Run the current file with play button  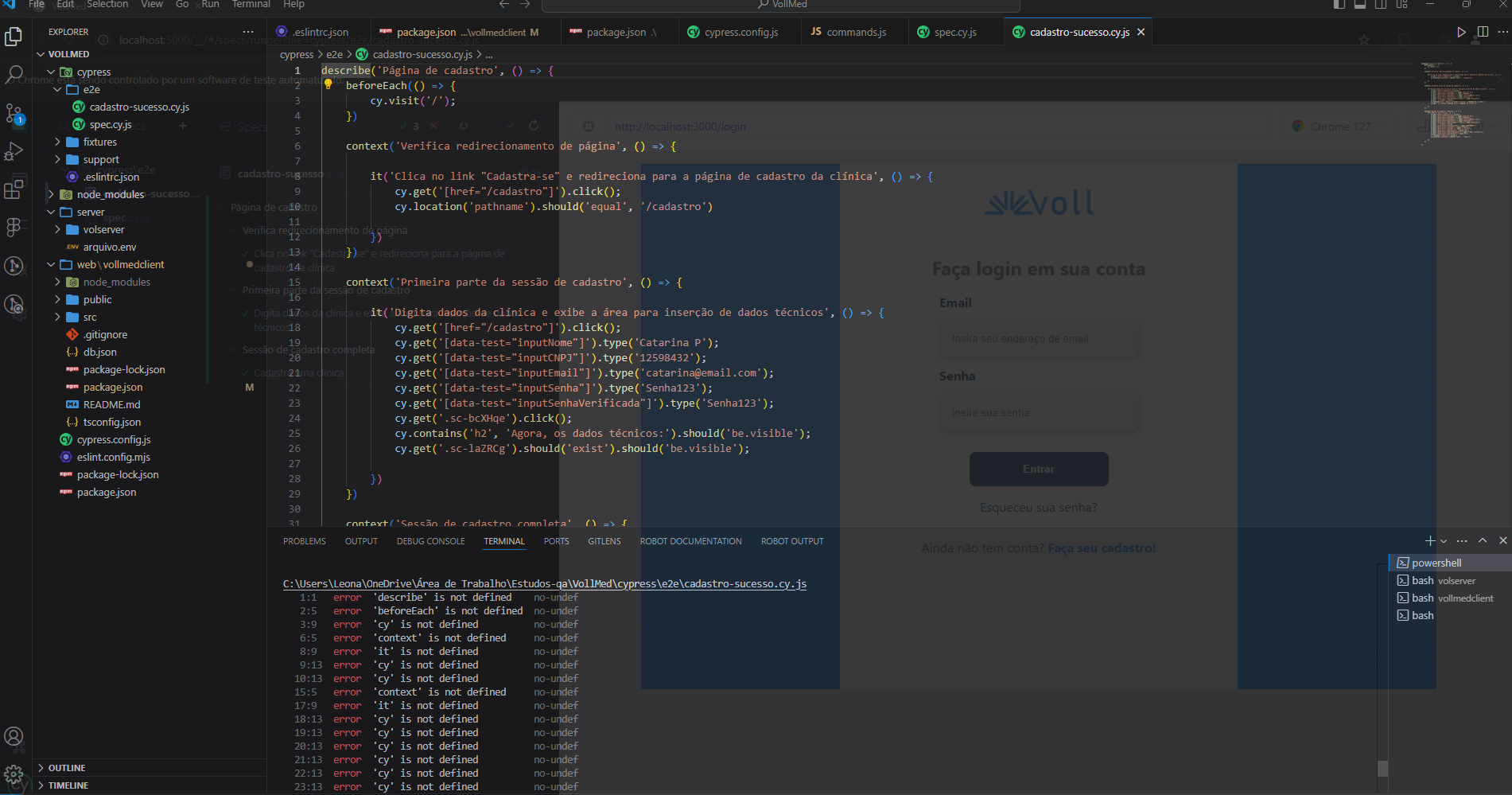(x=1461, y=32)
